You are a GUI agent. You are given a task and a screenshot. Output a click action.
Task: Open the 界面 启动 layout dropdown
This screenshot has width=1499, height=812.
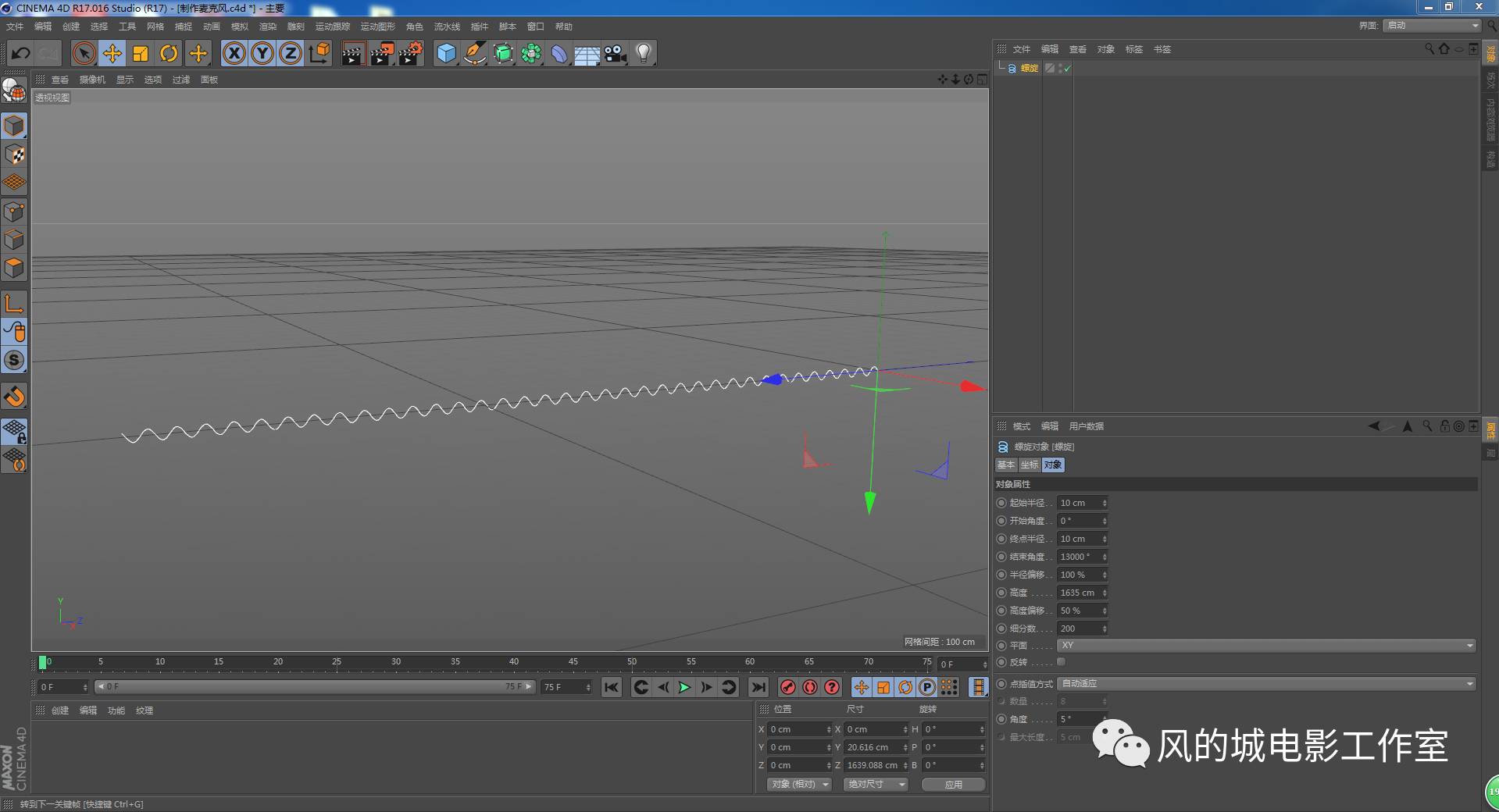(1429, 25)
